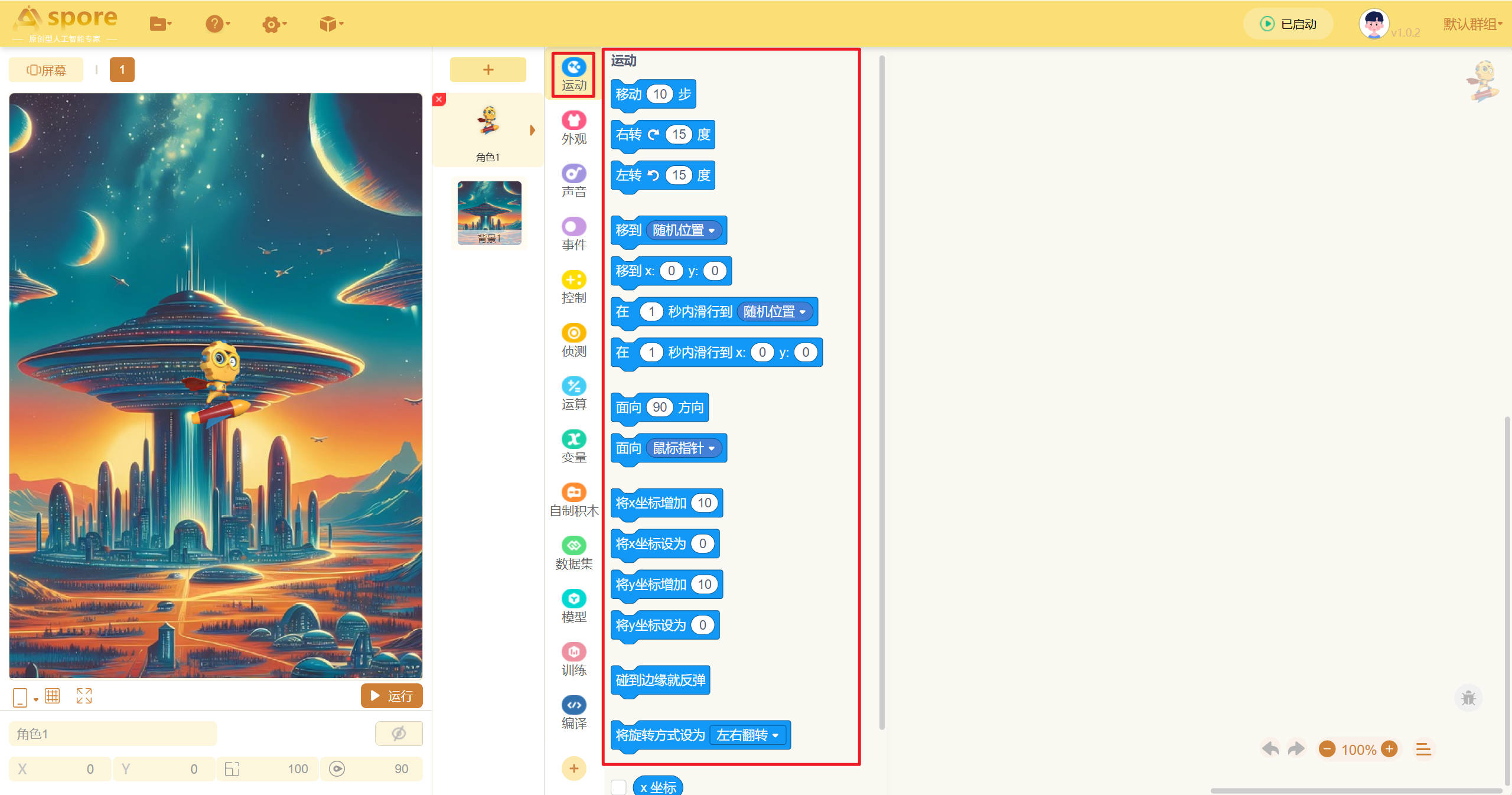
Task: Zoom in workspace with plus button
Action: [1389, 749]
